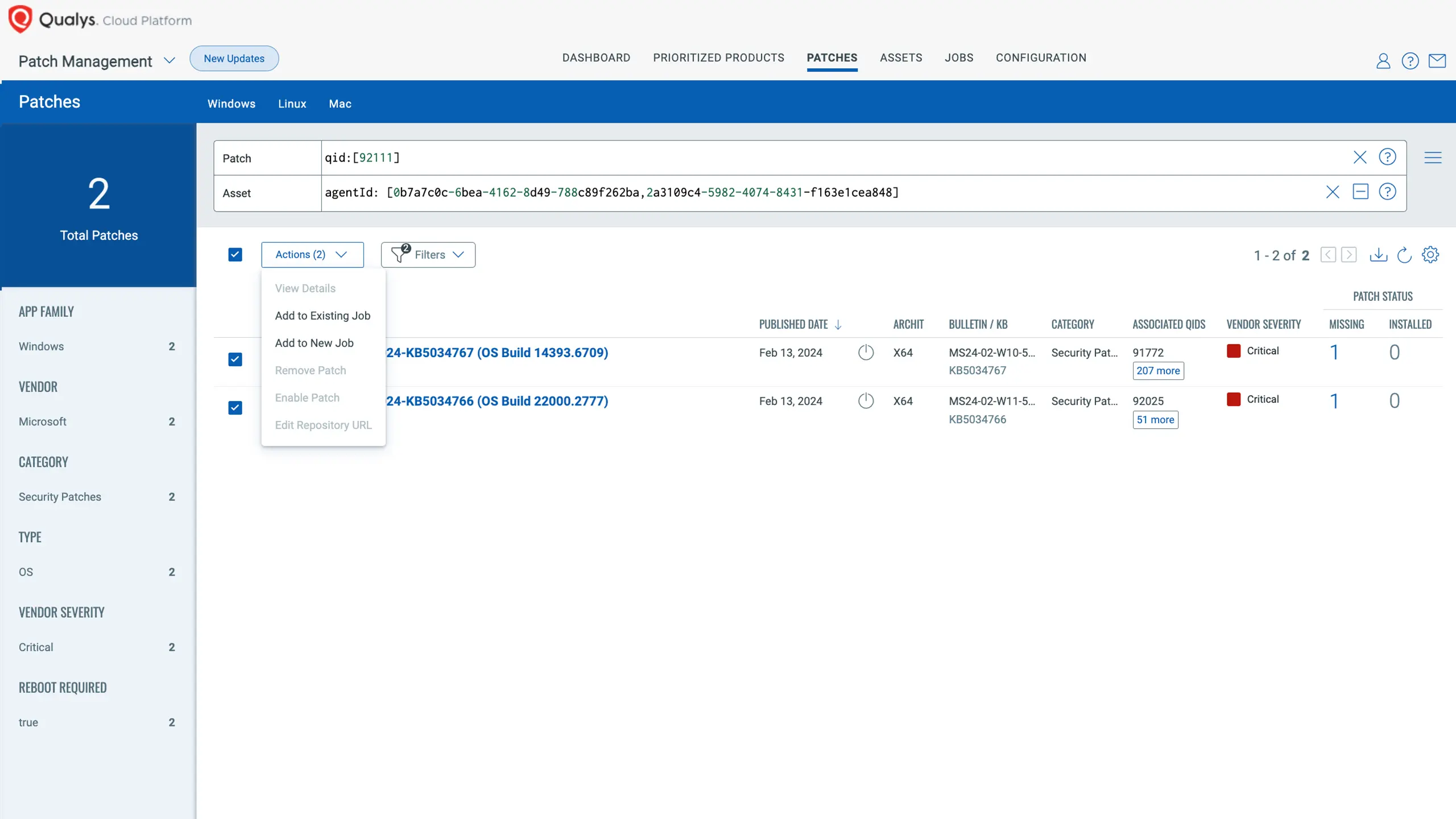Clear the Patch query with X icon
The image size is (1456, 819).
(x=1360, y=158)
